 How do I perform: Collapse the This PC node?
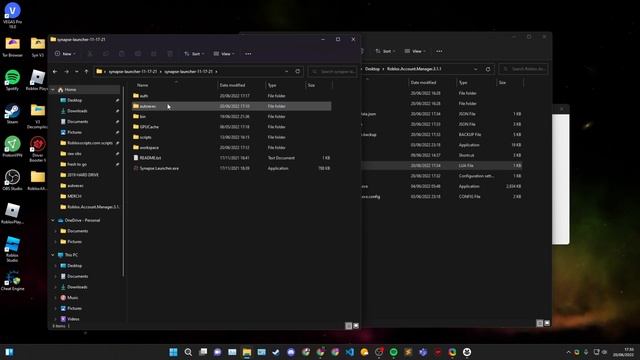click(x=53, y=255)
